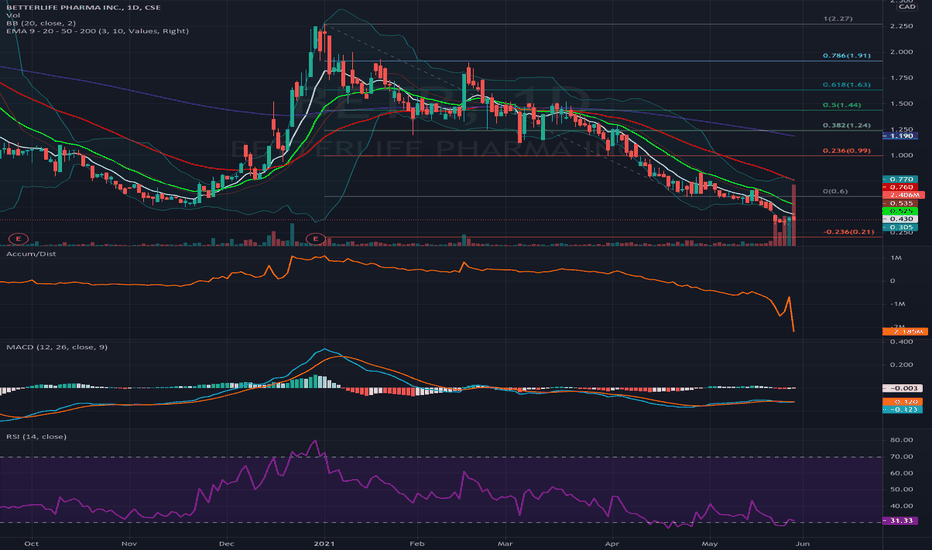The image size is (932, 550).
Task: Open the BB (20, close, 2) indicator legend
Action: (x=41, y=23)
